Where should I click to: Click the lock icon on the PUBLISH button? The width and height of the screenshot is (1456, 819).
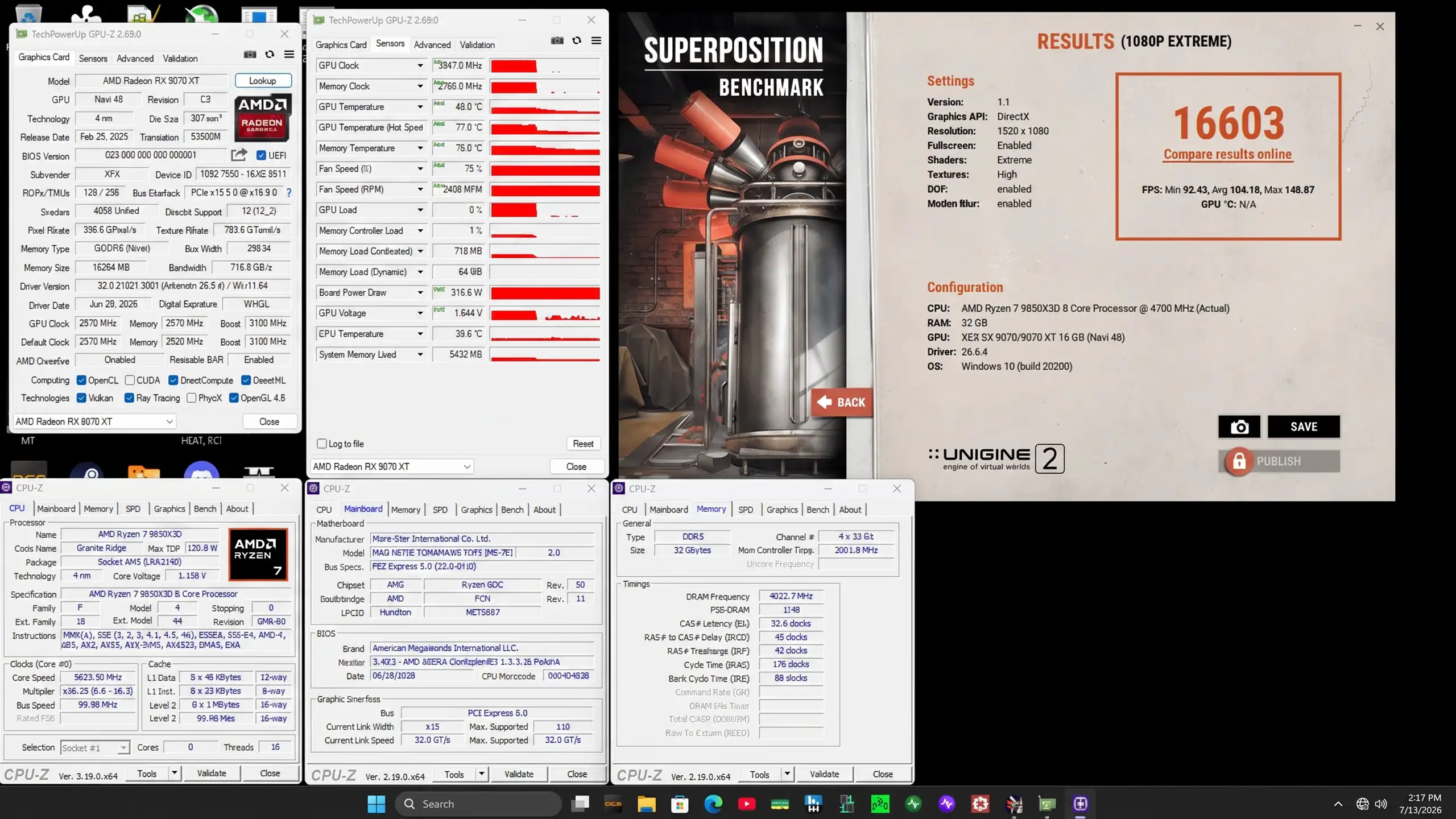(x=1239, y=461)
